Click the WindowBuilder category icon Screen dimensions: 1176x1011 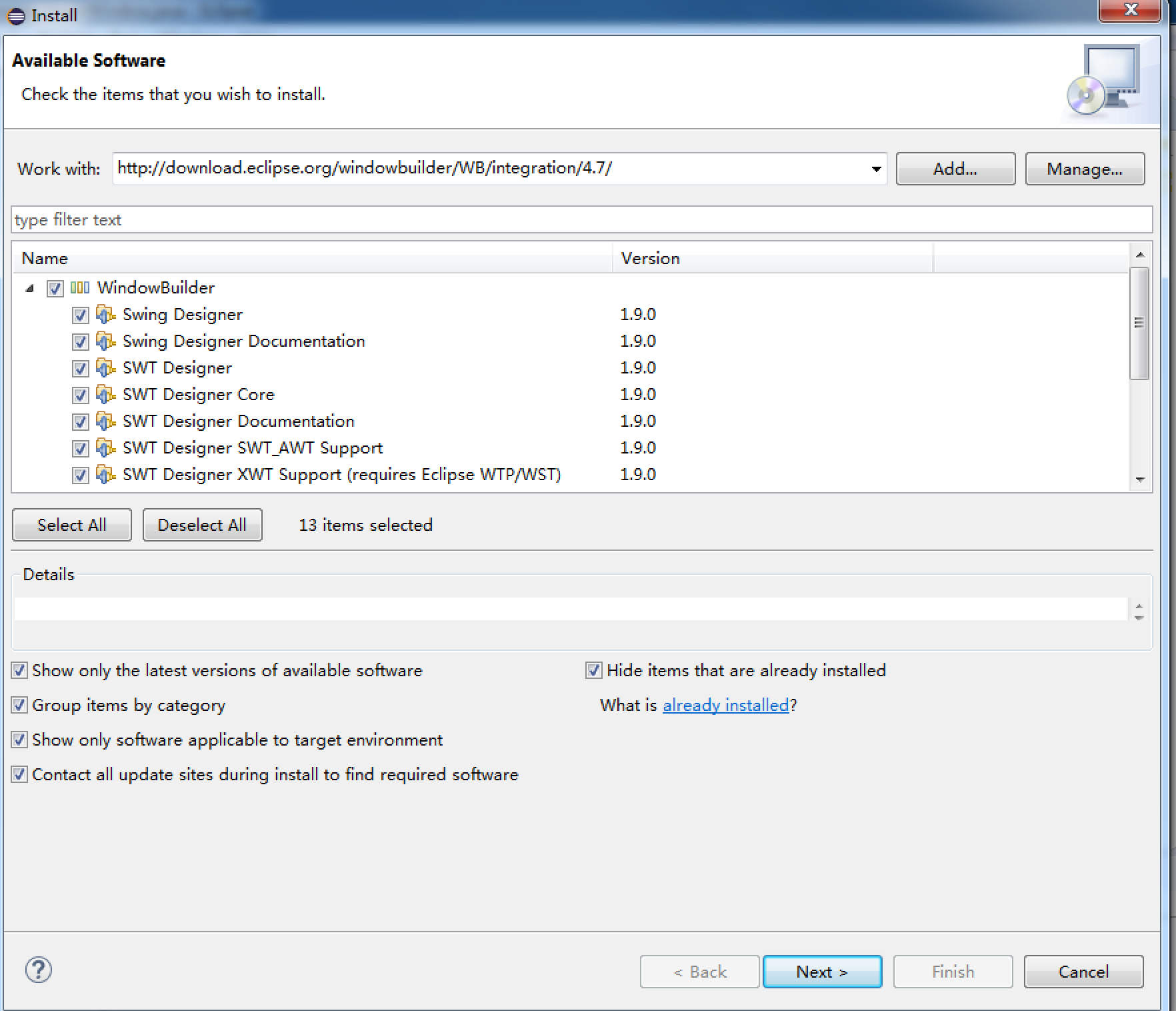(79, 287)
